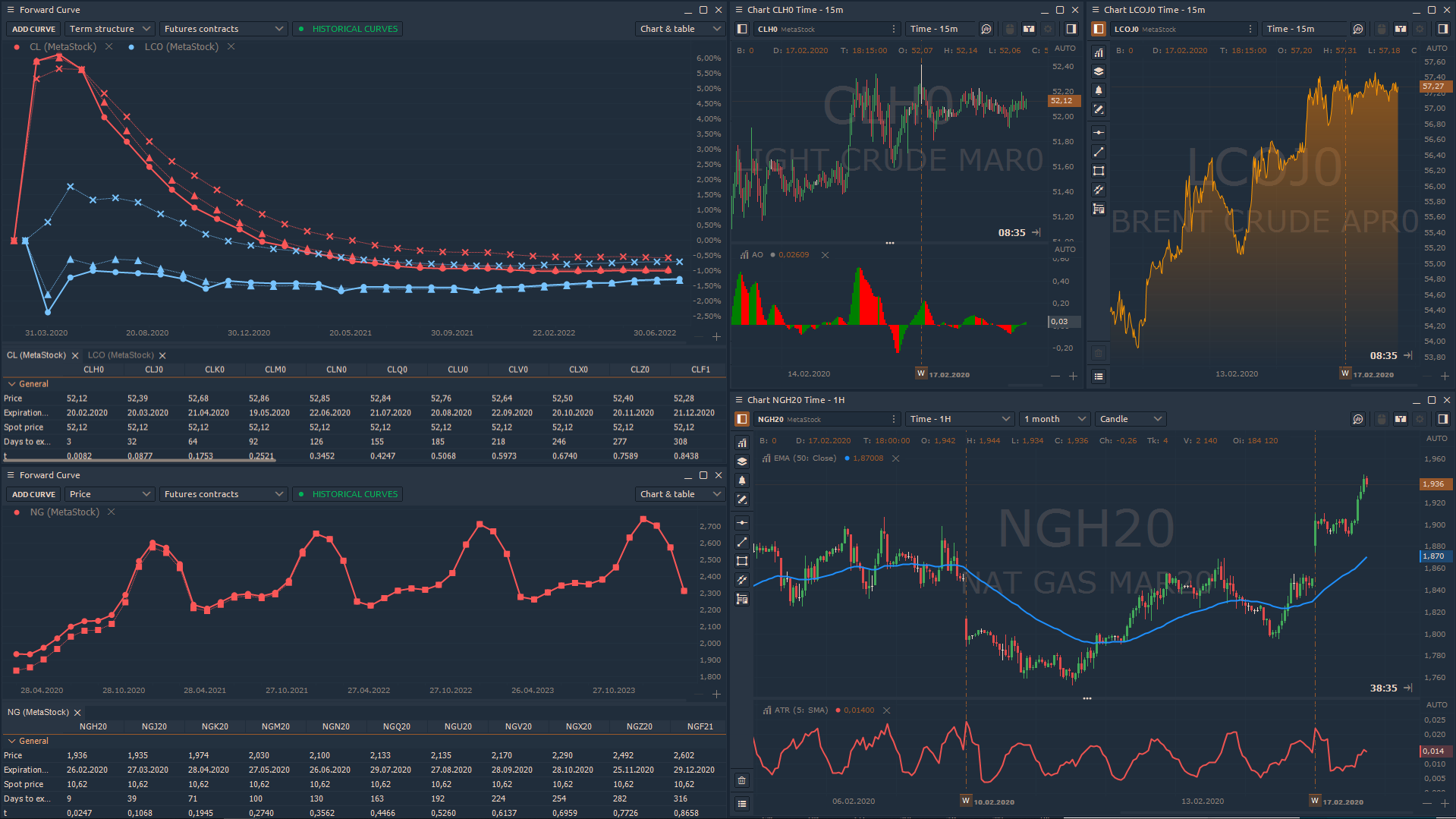Viewport: 1456px width, 819px height.
Task: Toggle HISTORICAL CURVES in top Forward Curve
Action: 347,29
